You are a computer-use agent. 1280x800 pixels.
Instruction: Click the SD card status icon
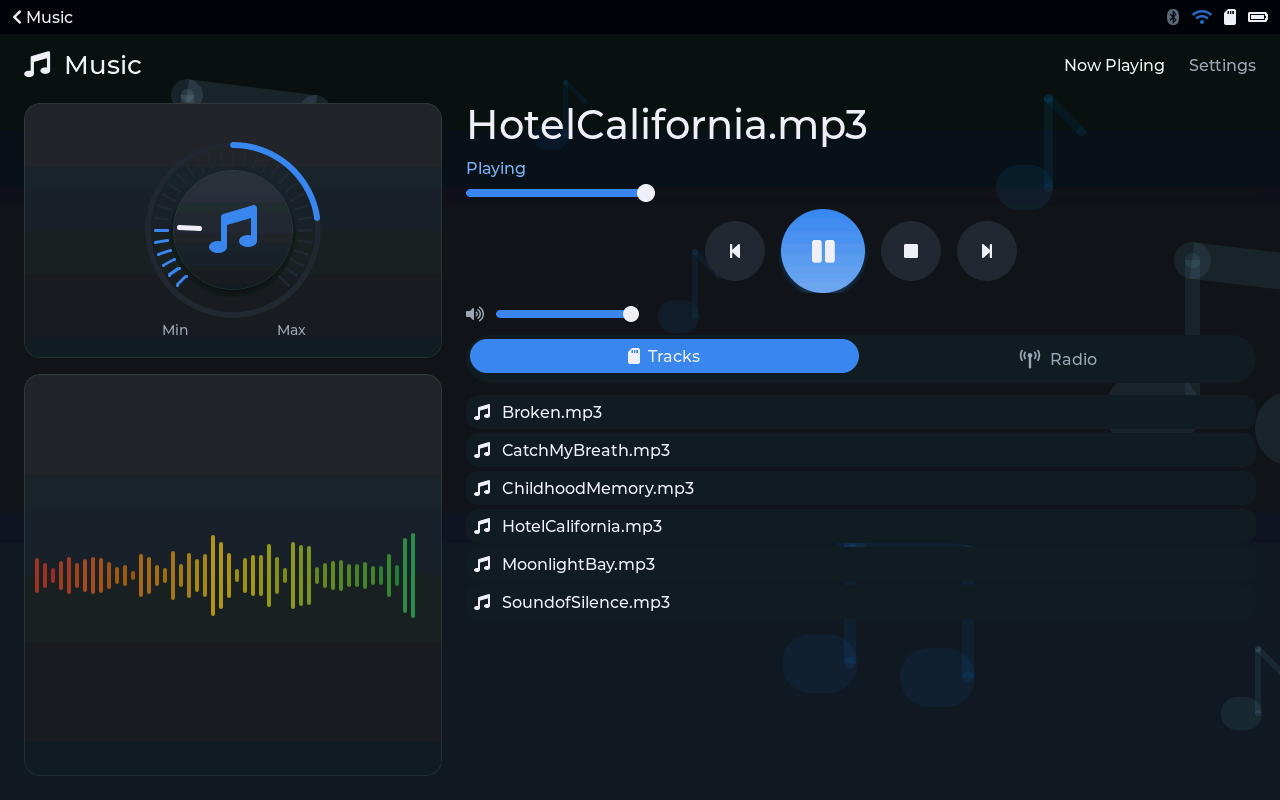(1231, 17)
